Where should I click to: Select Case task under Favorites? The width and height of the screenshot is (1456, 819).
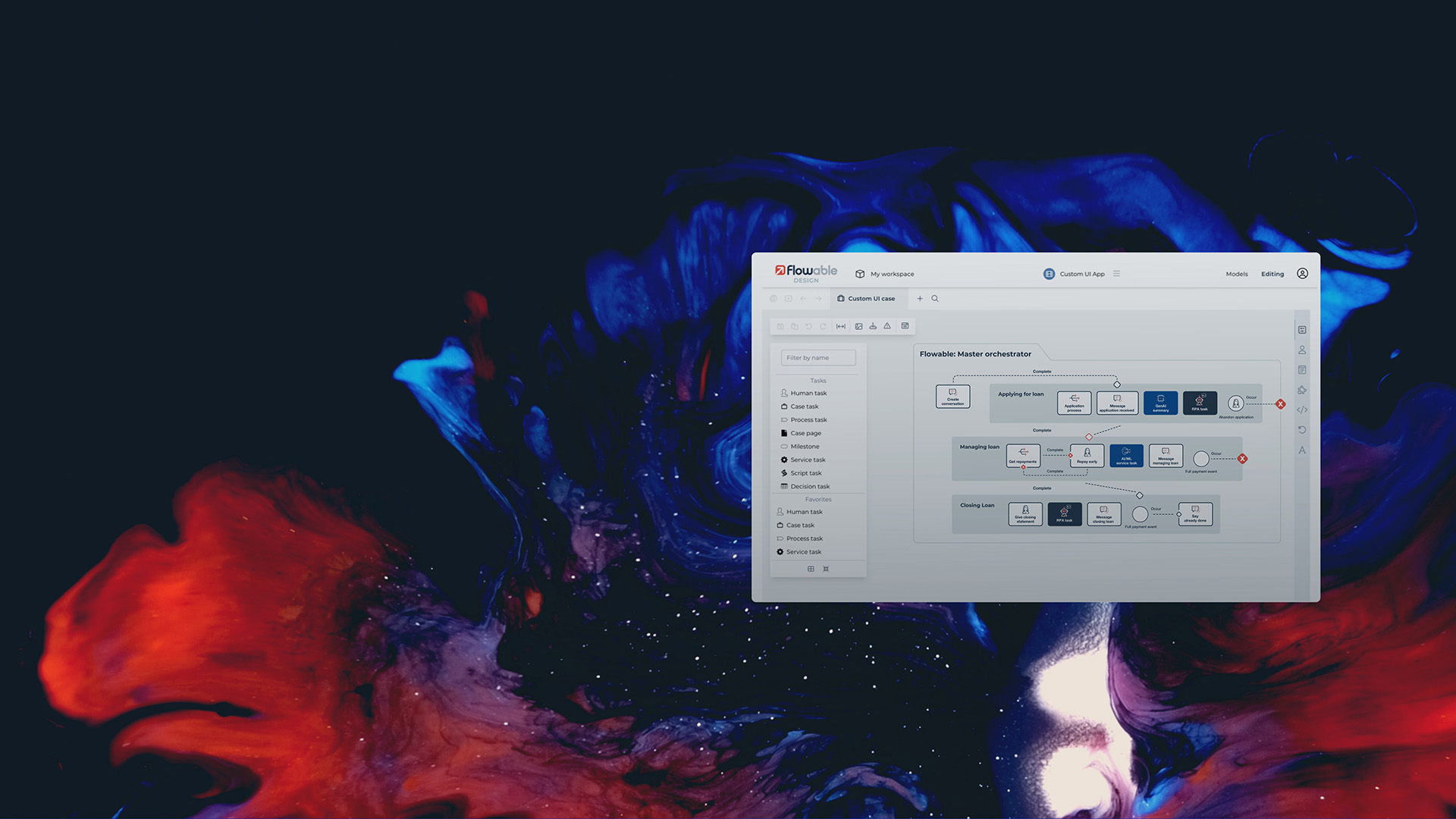point(795,525)
